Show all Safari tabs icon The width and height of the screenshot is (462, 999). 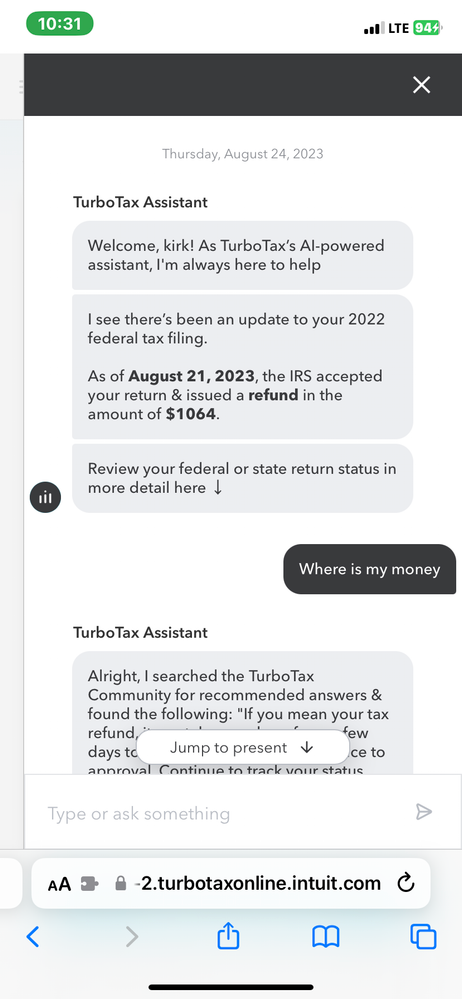(423, 937)
